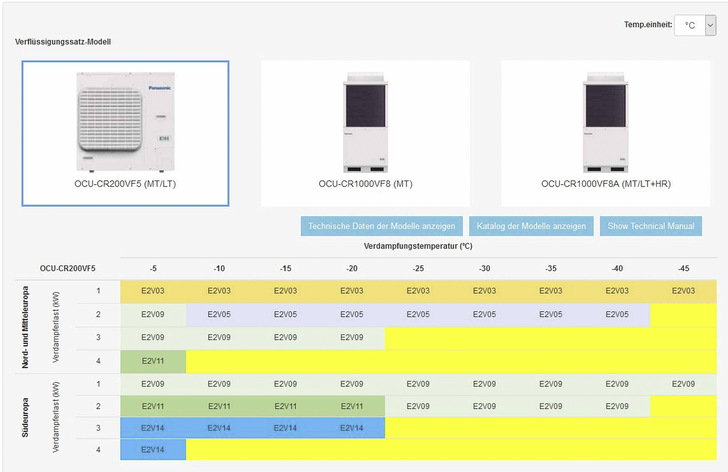
Task: Click Südeuropa row 2 E2V11 under -20
Action: (351, 406)
